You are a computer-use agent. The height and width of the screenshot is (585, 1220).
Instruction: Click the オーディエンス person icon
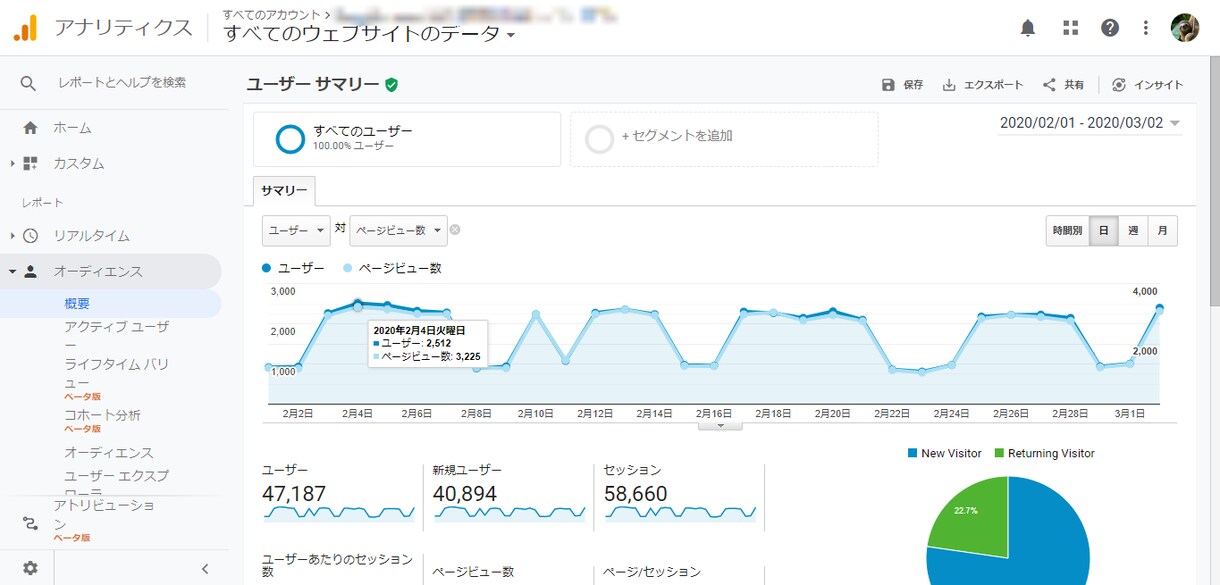30,271
